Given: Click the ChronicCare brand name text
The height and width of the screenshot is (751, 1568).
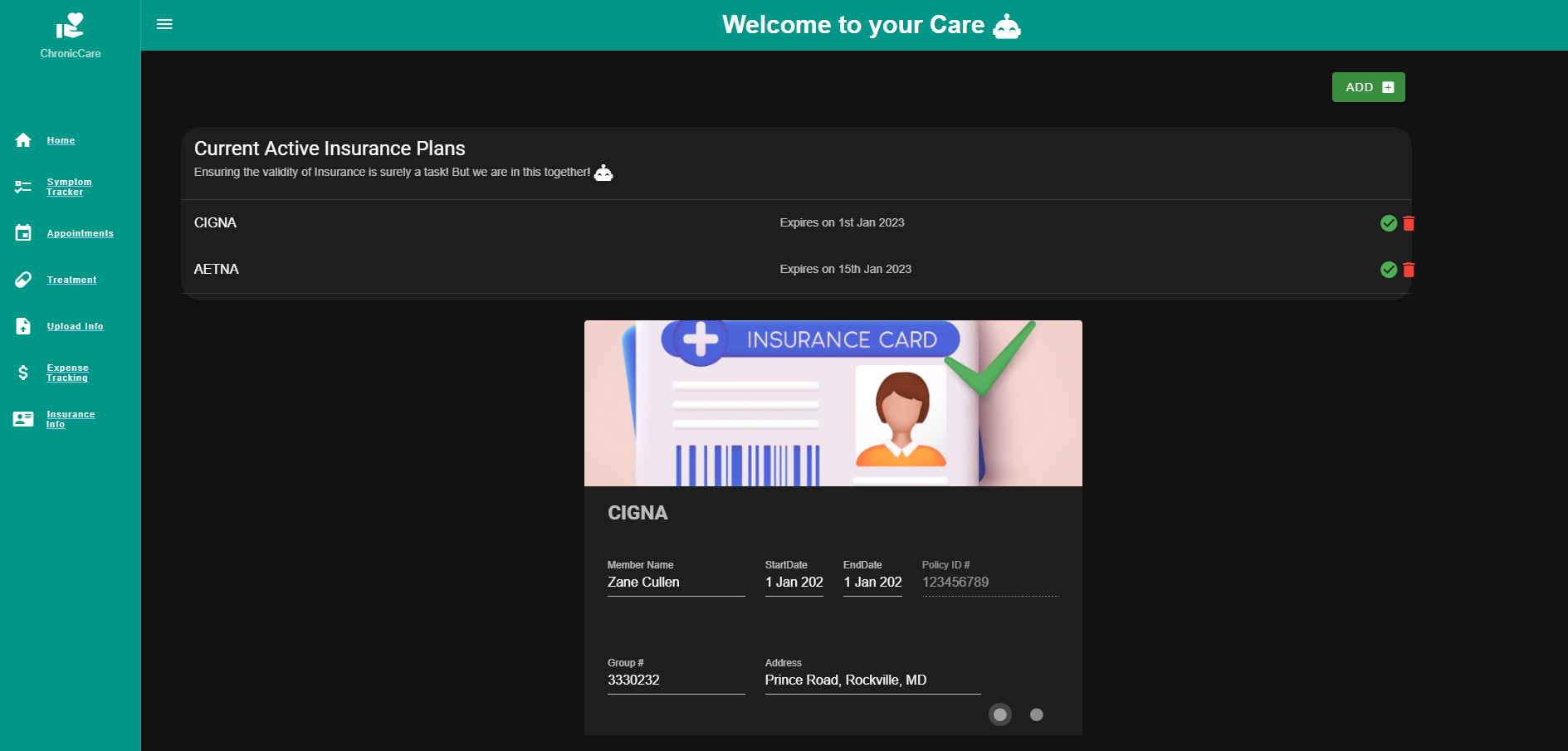Looking at the screenshot, I should point(71,53).
